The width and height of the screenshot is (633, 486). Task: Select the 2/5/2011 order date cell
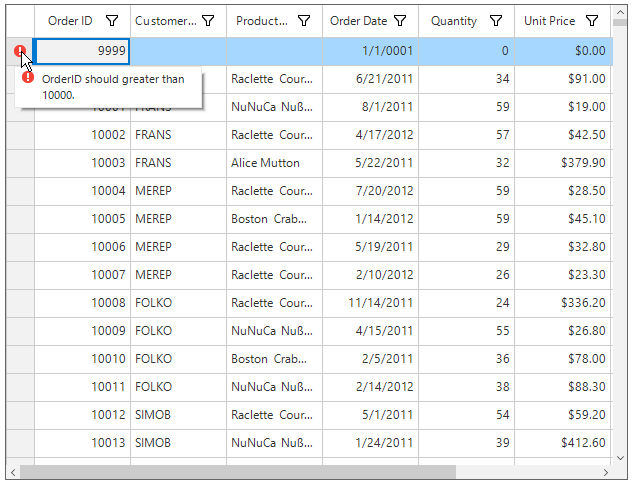[x=371, y=359]
